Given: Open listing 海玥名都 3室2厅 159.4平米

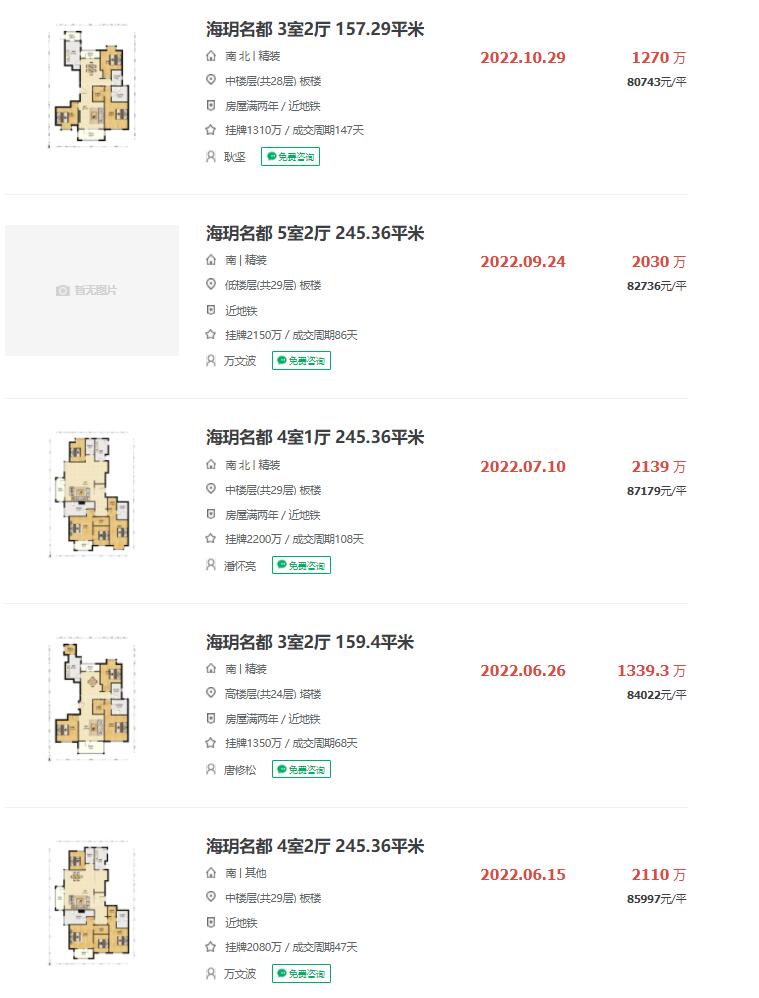Looking at the screenshot, I should pos(309,642).
